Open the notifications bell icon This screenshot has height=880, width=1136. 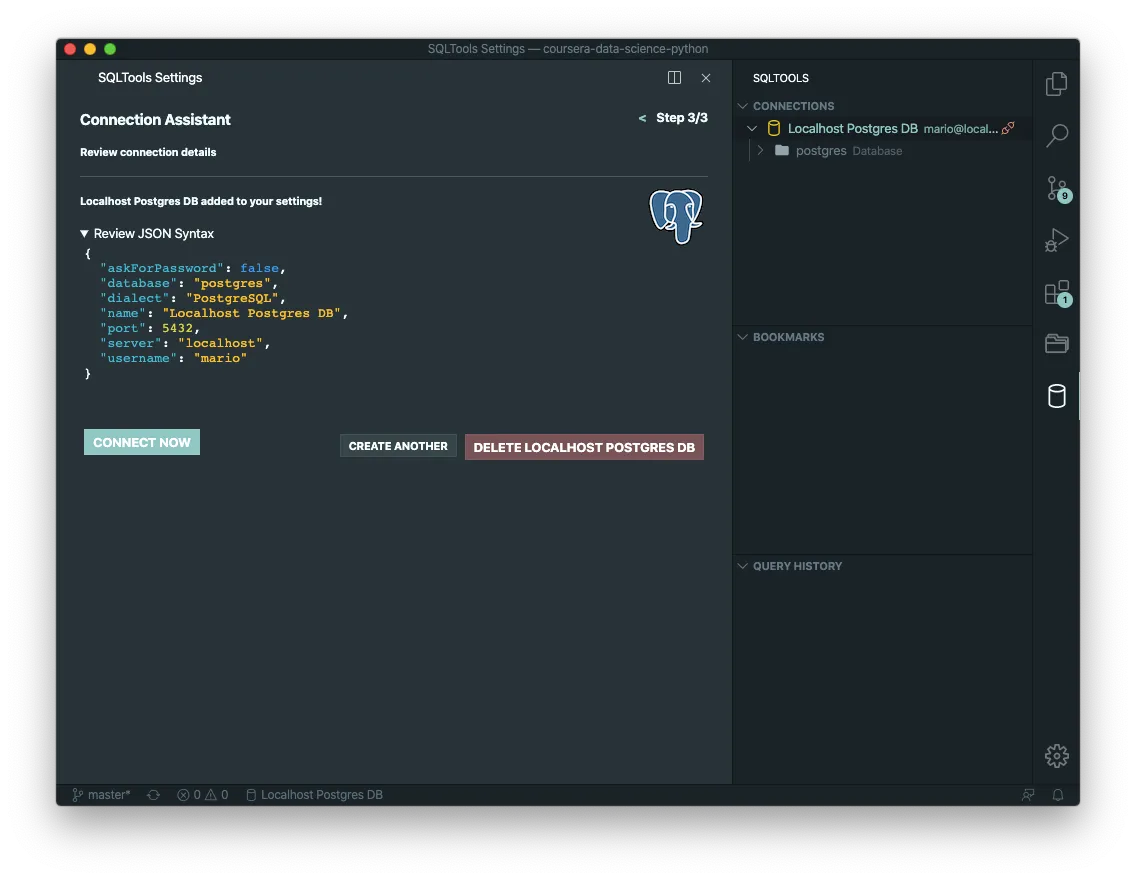[1058, 795]
